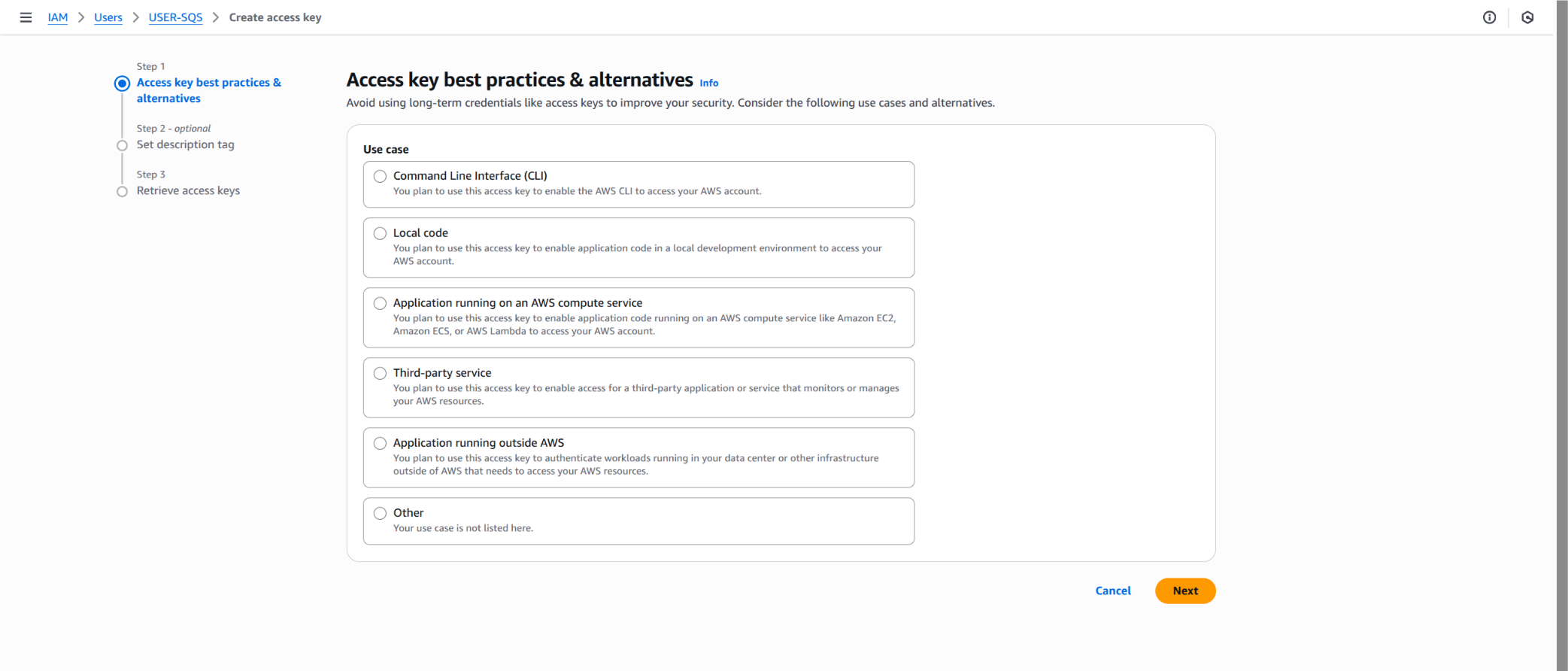Cancel the access key creation

1113,591
